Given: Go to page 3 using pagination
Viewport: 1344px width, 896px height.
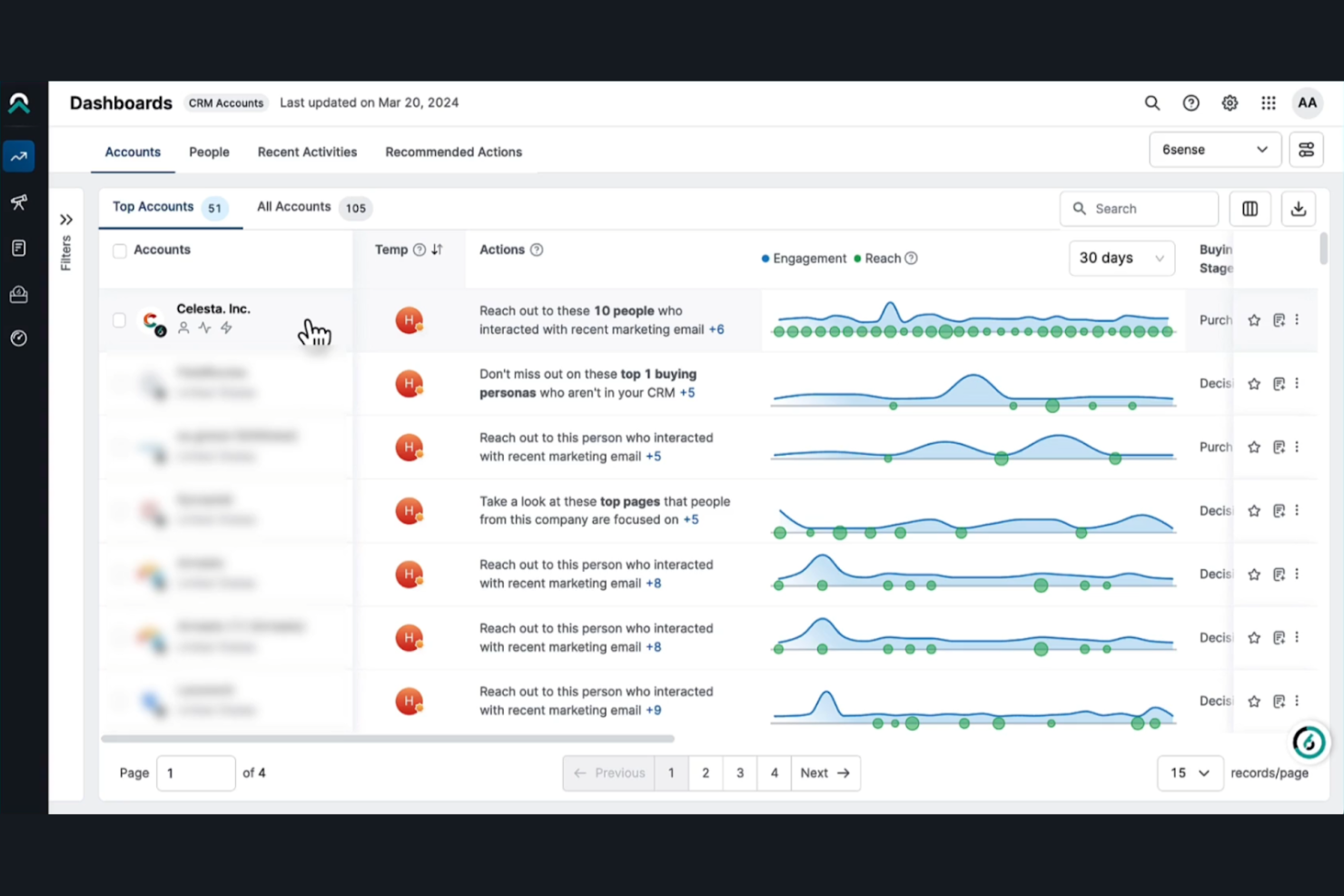Looking at the screenshot, I should click(x=739, y=773).
